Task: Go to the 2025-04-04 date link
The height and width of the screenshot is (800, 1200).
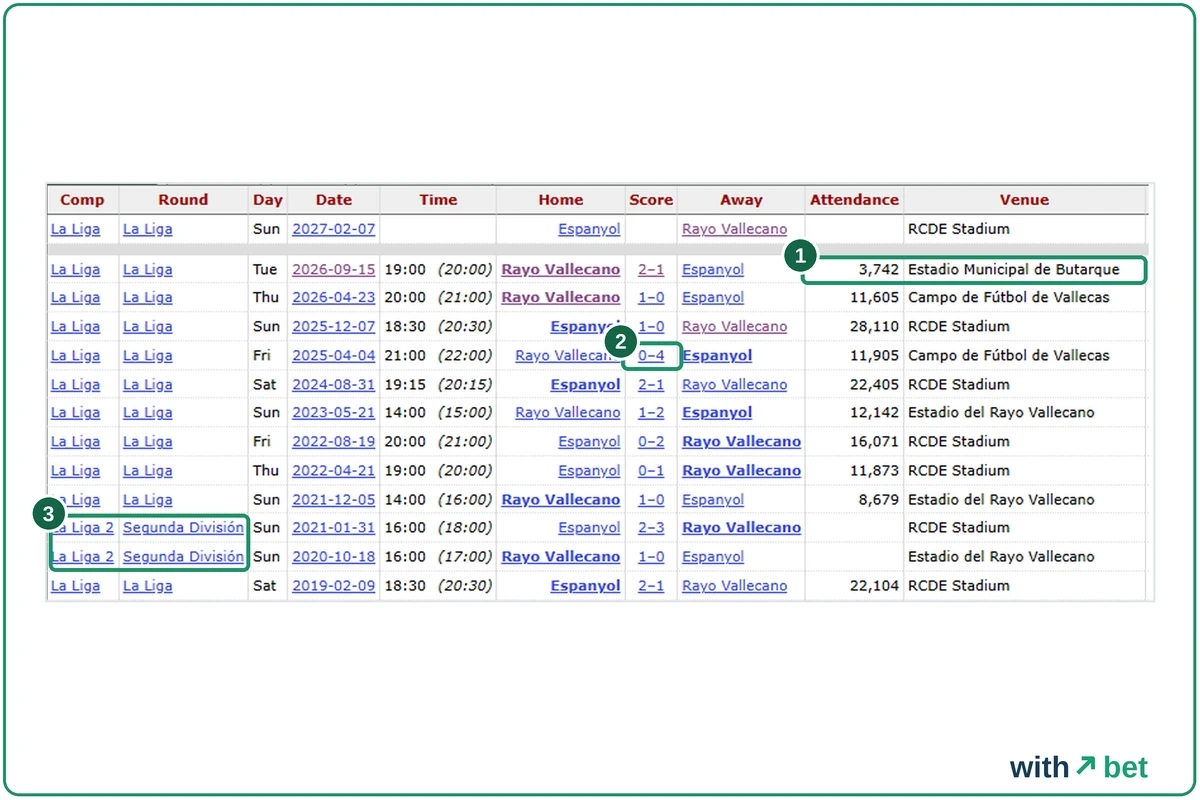Action: (334, 355)
